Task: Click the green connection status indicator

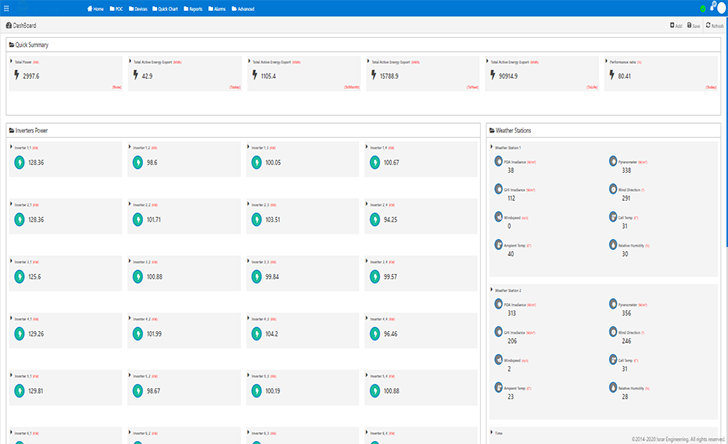Action: (x=703, y=8)
